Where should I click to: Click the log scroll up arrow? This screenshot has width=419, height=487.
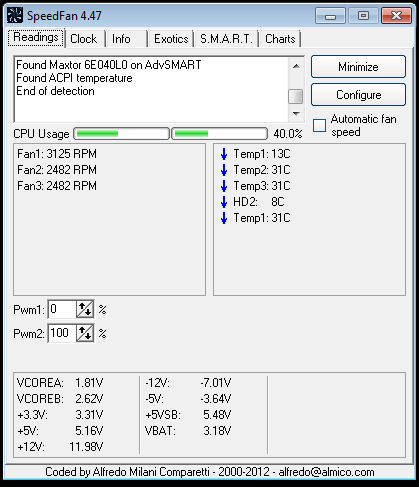(x=296, y=66)
